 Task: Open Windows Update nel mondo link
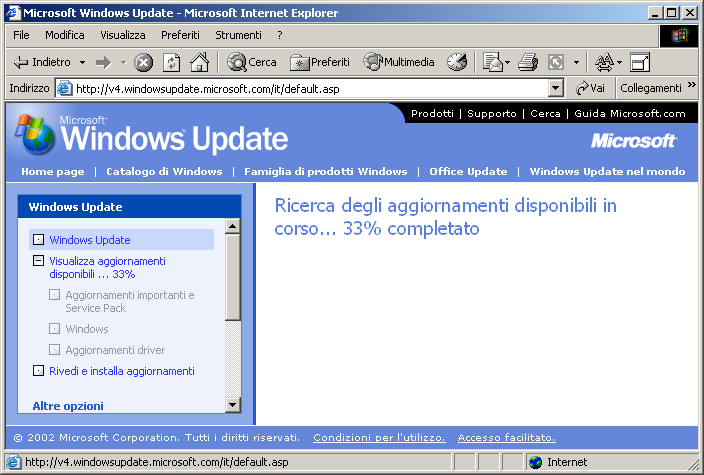607,172
